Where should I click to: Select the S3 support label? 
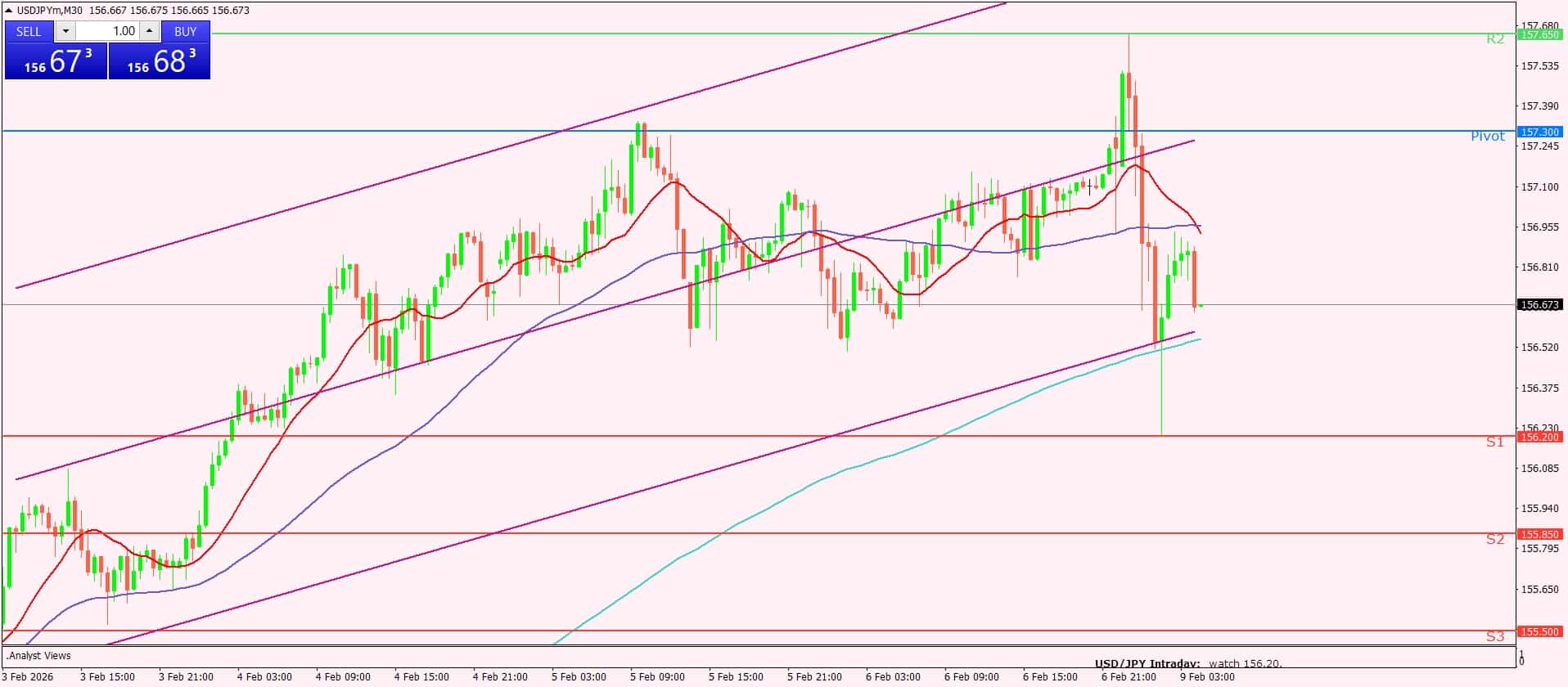coord(1495,636)
